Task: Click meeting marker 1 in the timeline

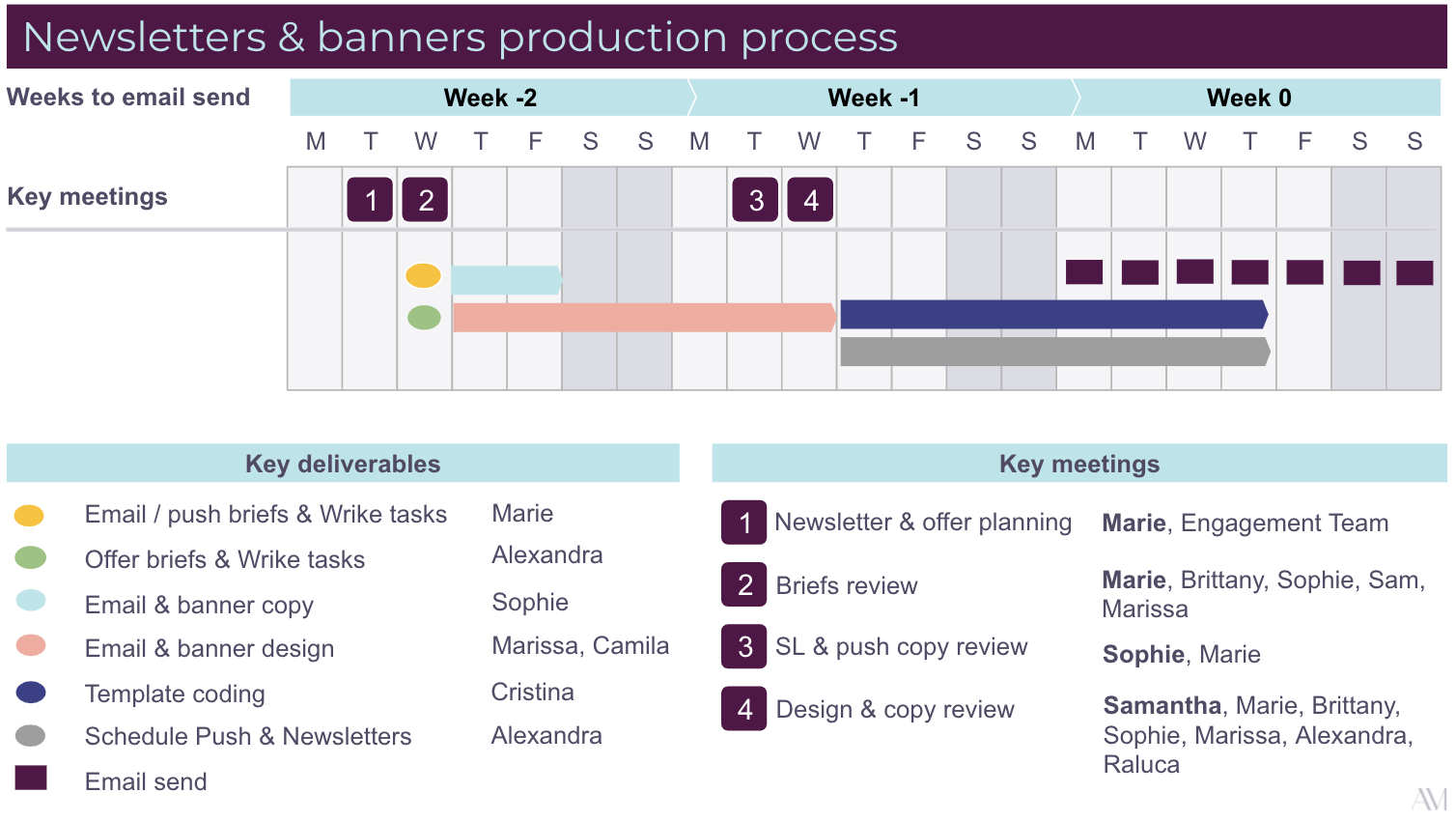Action: click(x=370, y=200)
